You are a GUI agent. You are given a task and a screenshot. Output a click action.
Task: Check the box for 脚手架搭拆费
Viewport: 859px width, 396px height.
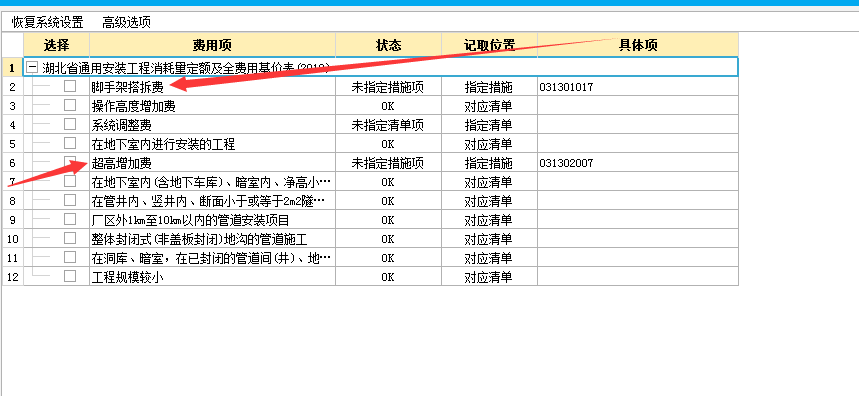(70, 86)
